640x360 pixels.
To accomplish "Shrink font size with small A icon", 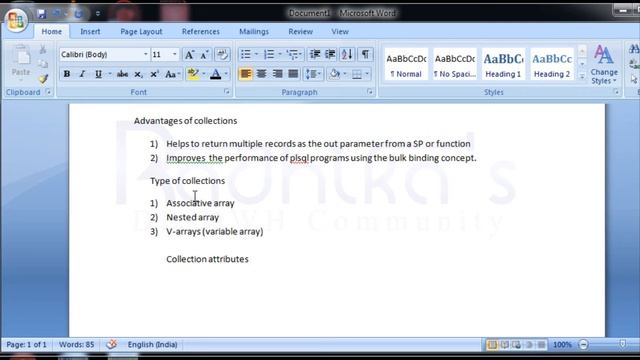I will [204, 55].
